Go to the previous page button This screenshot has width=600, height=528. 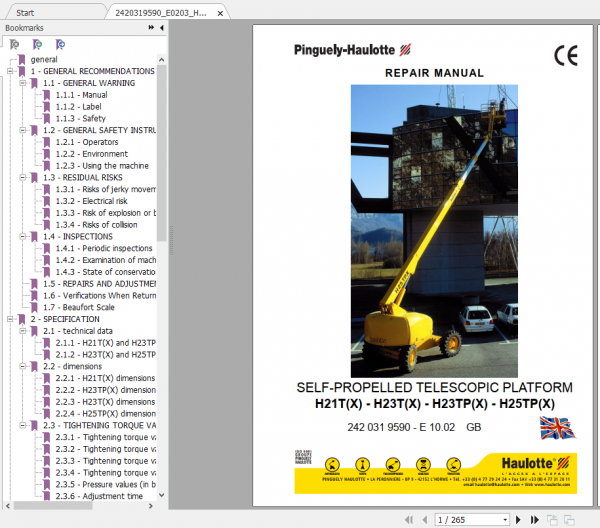424,520
